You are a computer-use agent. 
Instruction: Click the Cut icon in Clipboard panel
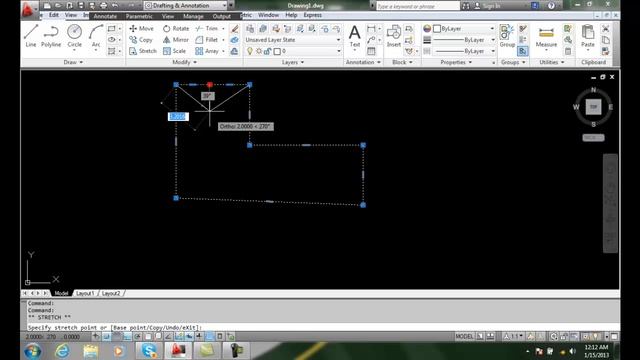606,29
